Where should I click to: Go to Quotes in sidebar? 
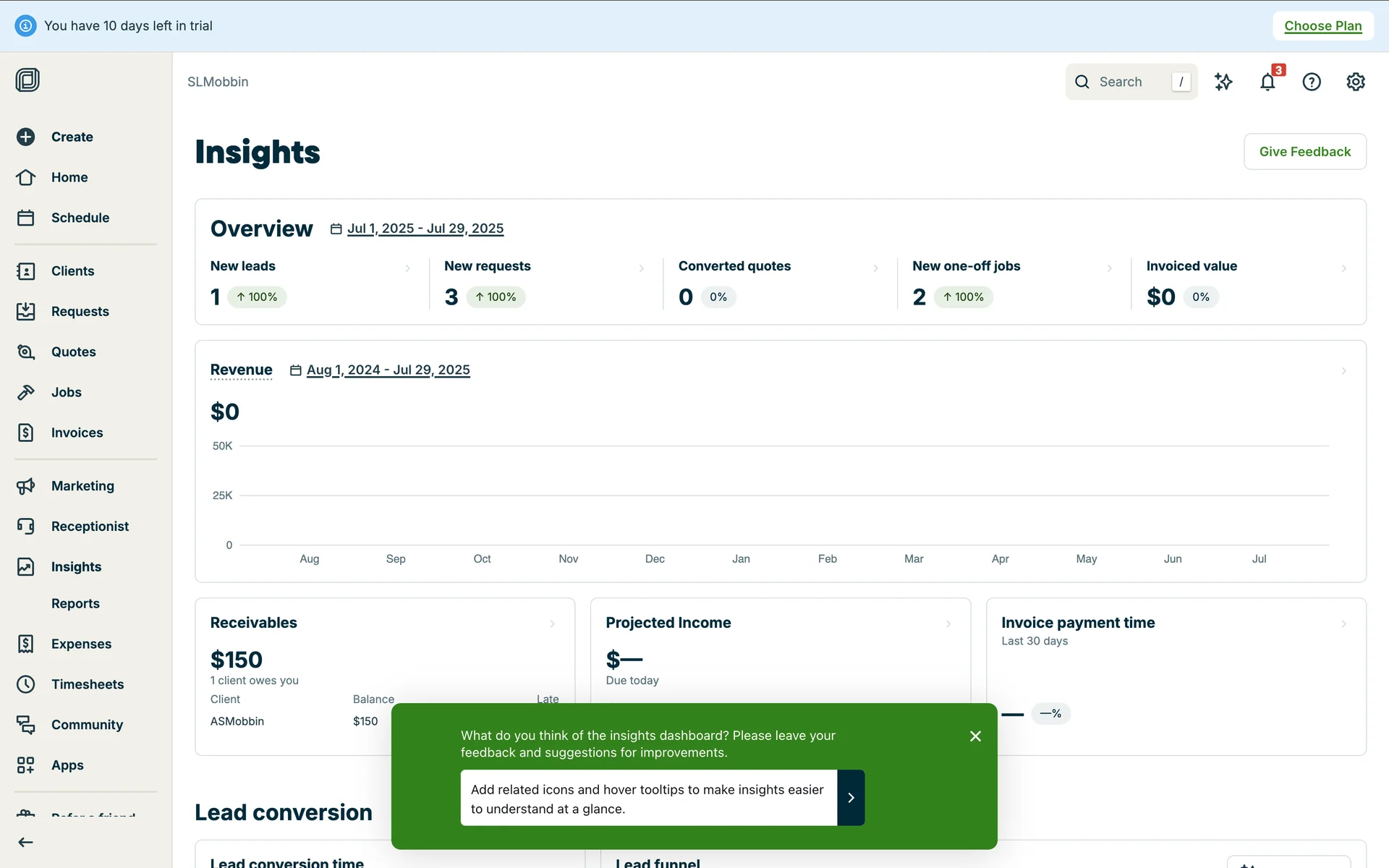pos(73,352)
